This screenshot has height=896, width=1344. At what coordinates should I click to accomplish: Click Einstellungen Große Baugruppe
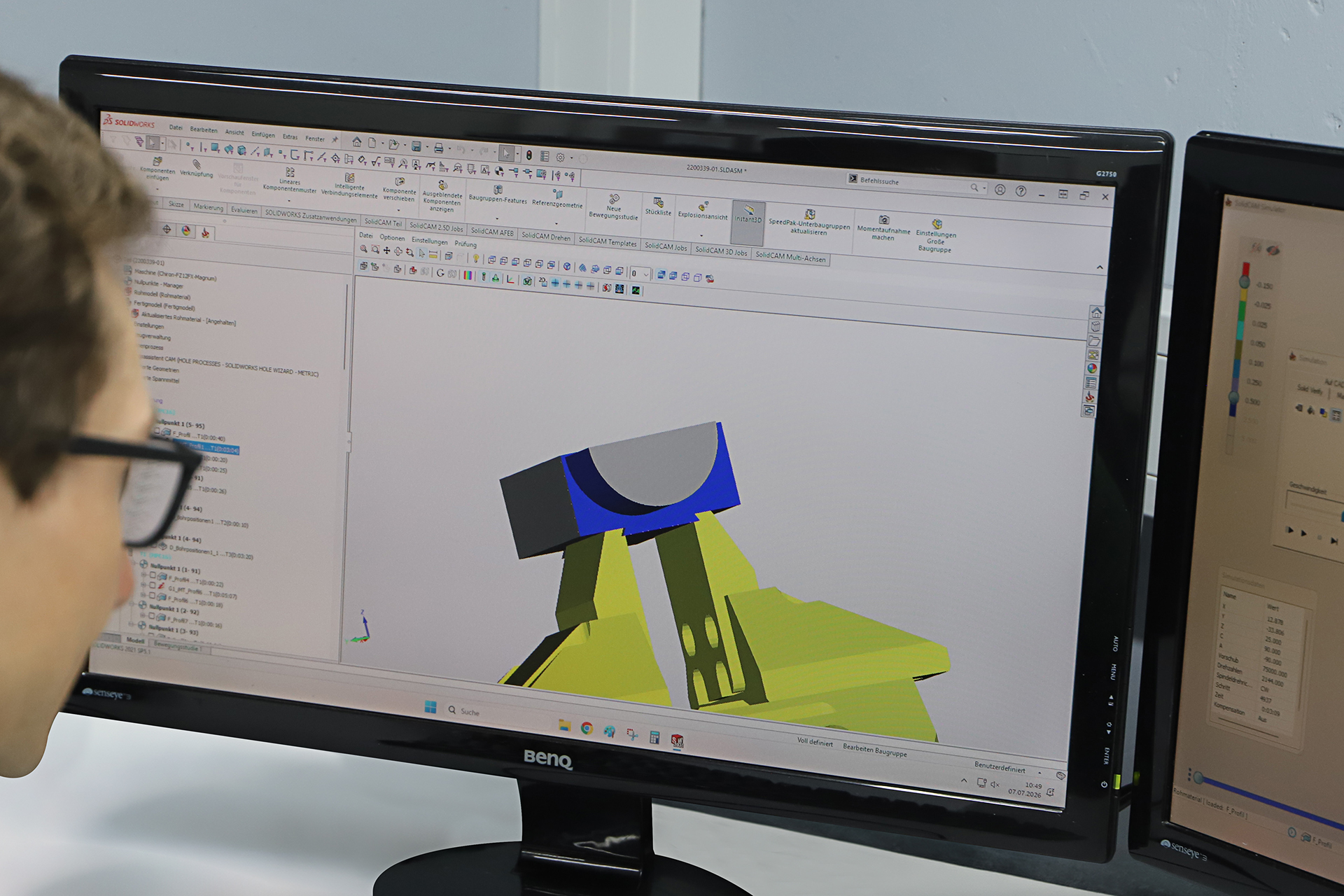click(x=936, y=236)
